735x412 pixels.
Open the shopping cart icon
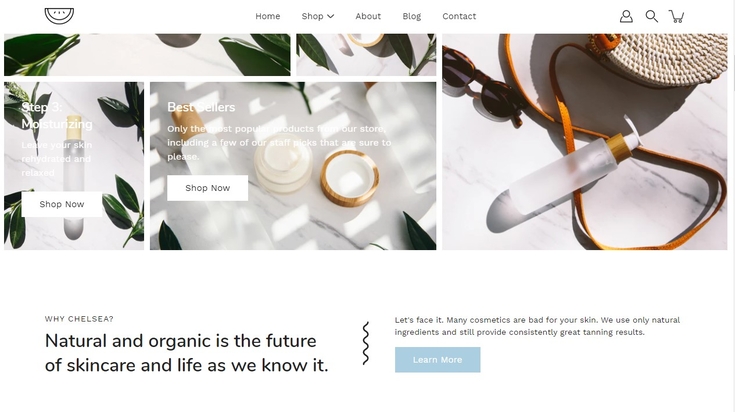pos(676,16)
